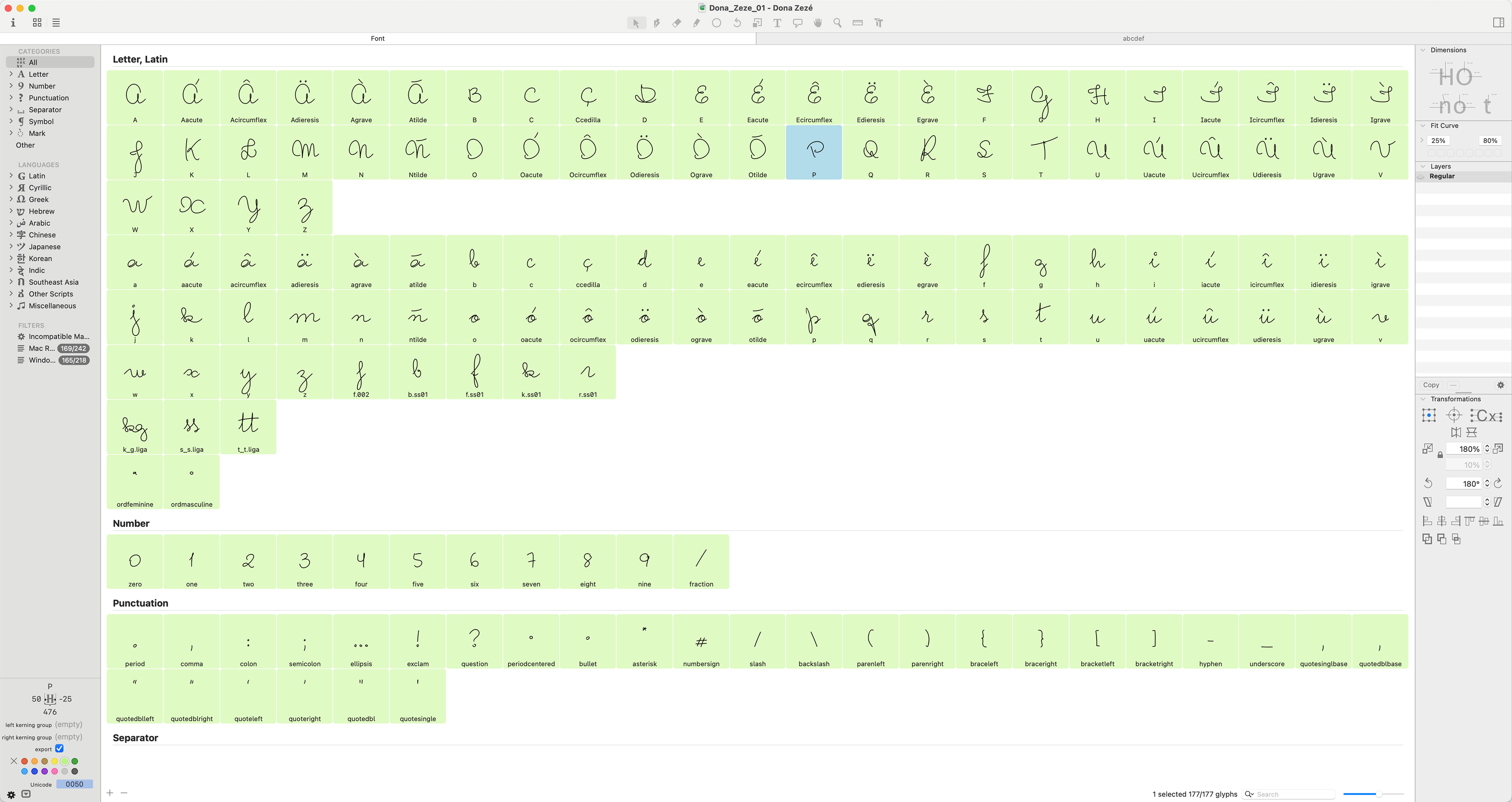This screenshot has width=1512, height=802.
Task: Add a new glyph with plus button
Action: [110, 793]
